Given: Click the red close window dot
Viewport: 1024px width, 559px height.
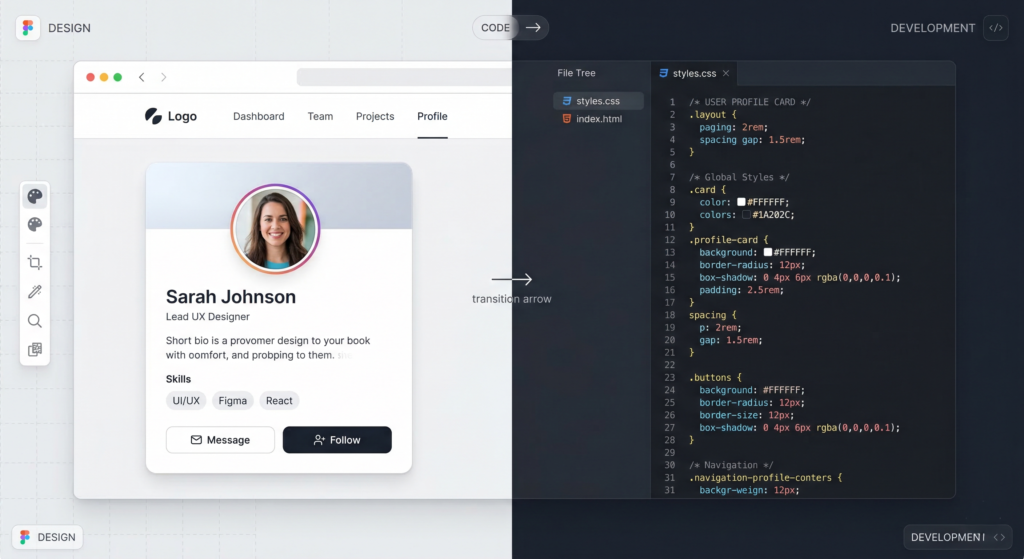Looking at the screenshot, I should (90, 77).
